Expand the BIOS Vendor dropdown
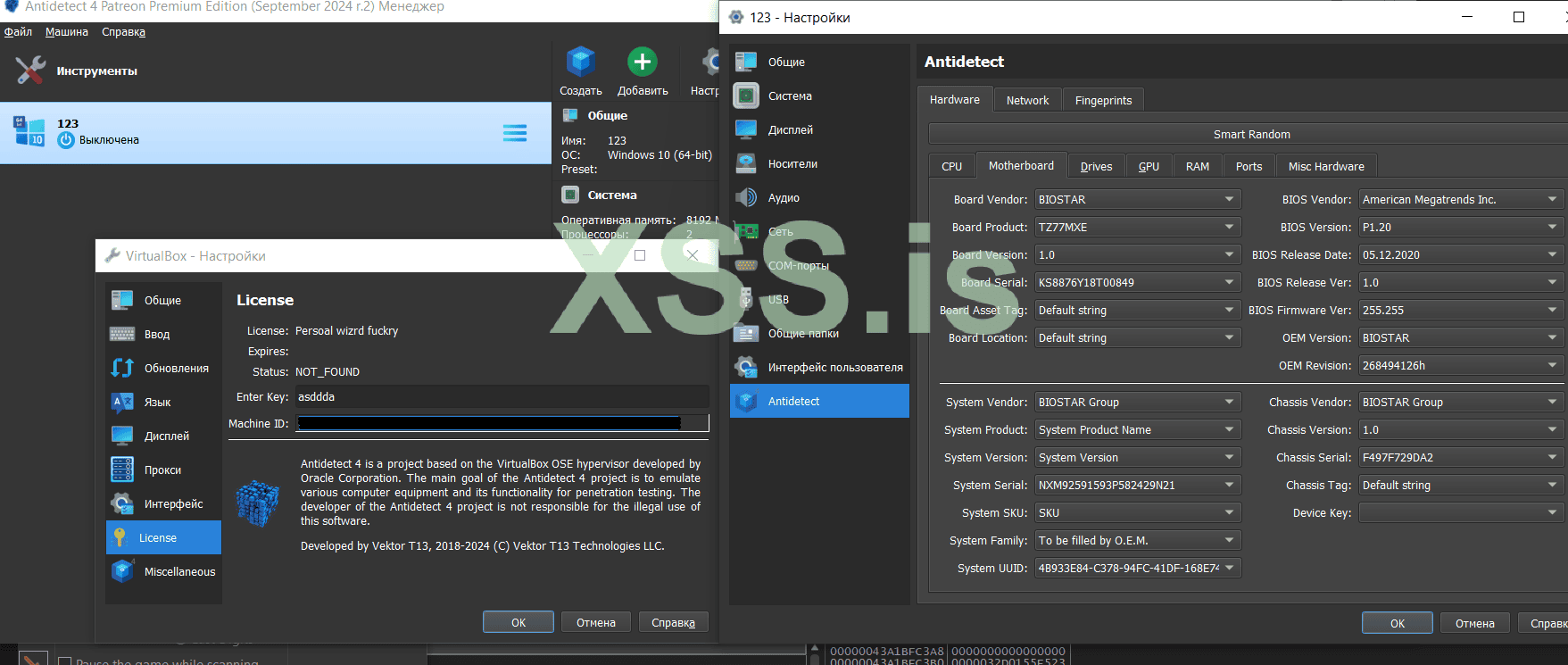Image resolution: width=1568 pixels, height=665 pixels. [1461, 199]
